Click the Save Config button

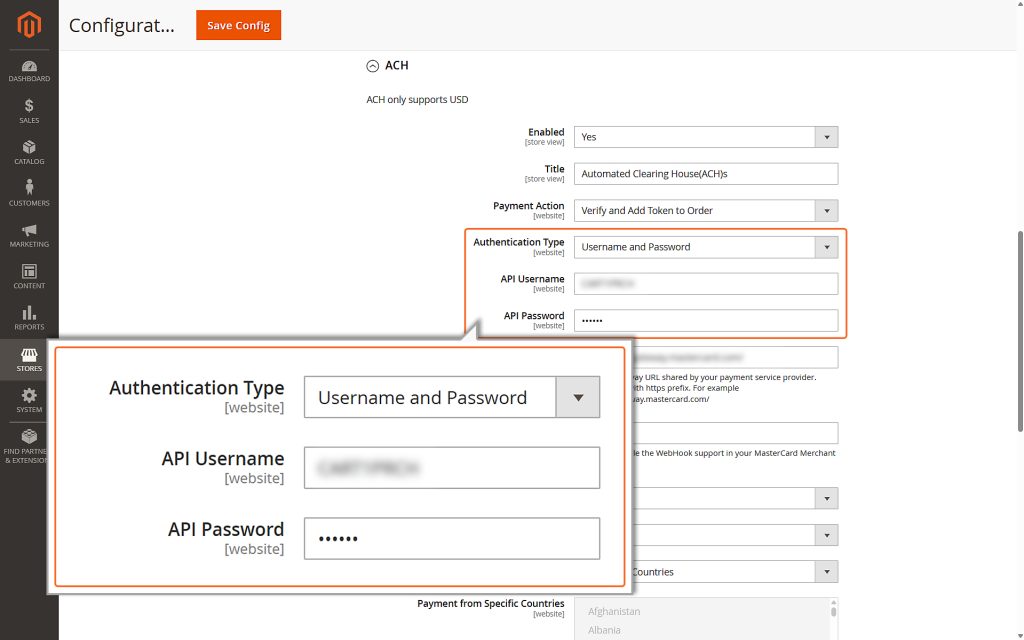click(238, 25)
